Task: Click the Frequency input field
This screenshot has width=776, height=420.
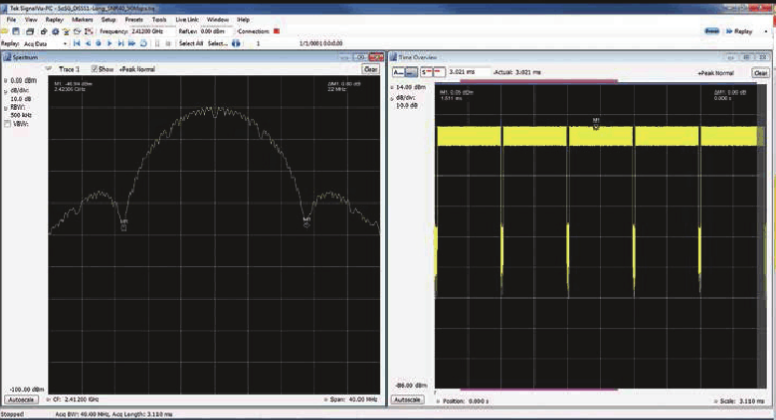Action: 151,31
